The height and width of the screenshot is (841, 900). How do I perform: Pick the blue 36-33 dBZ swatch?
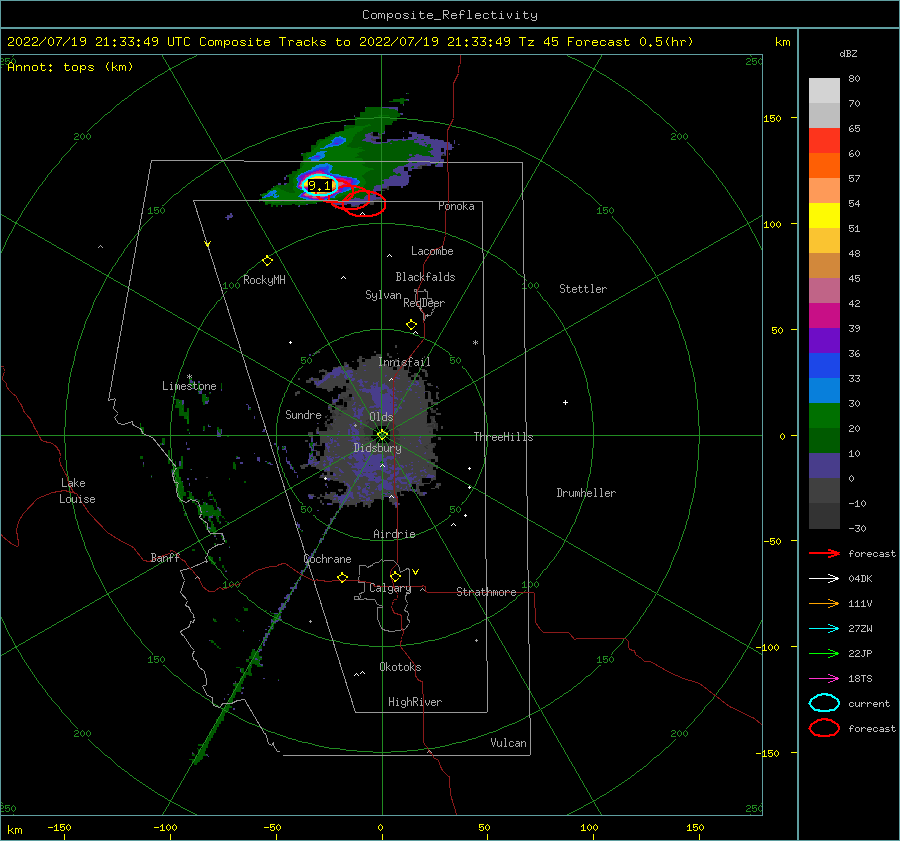tap(824, 366)
